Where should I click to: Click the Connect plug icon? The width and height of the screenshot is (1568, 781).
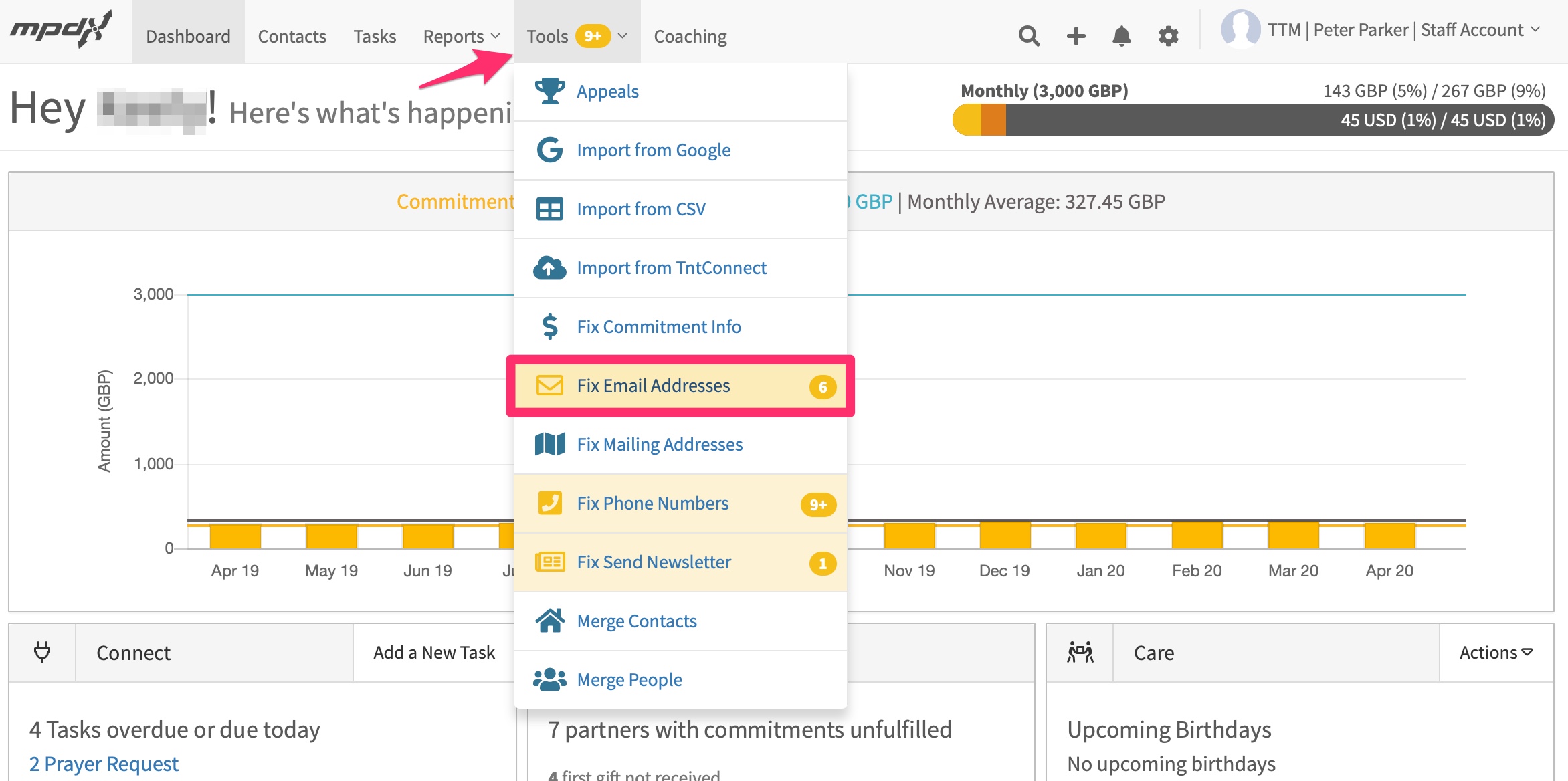coord(42,652)
